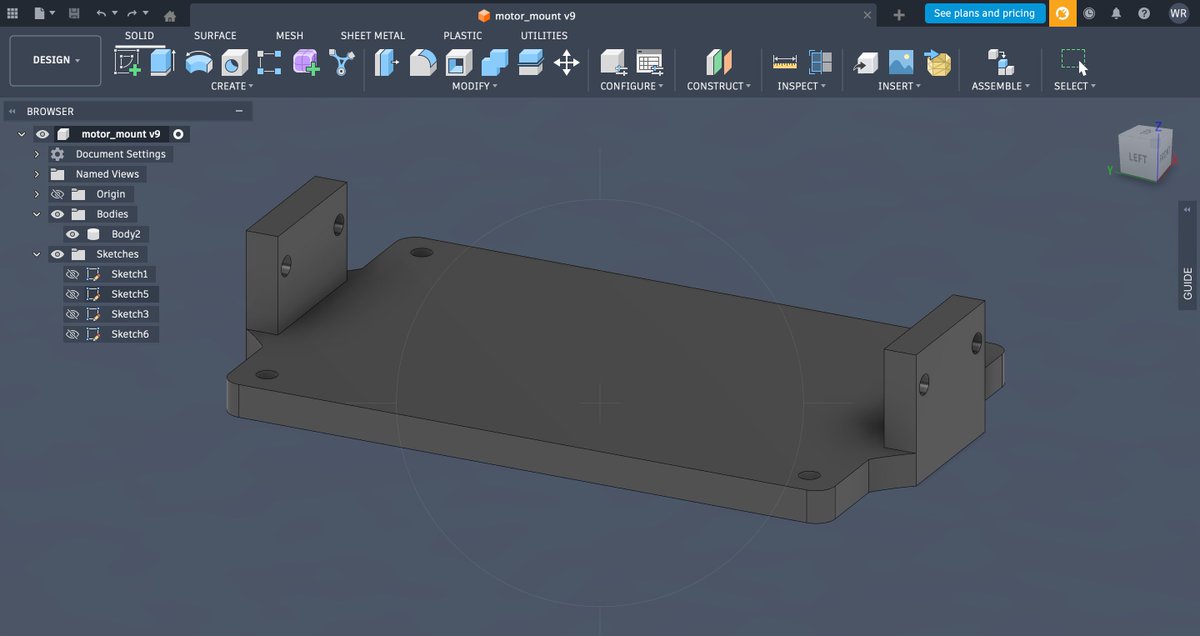The height and width of the screenshot is (636, 1200).
Task: Open the Help question mark icon
Action: 1144,14
